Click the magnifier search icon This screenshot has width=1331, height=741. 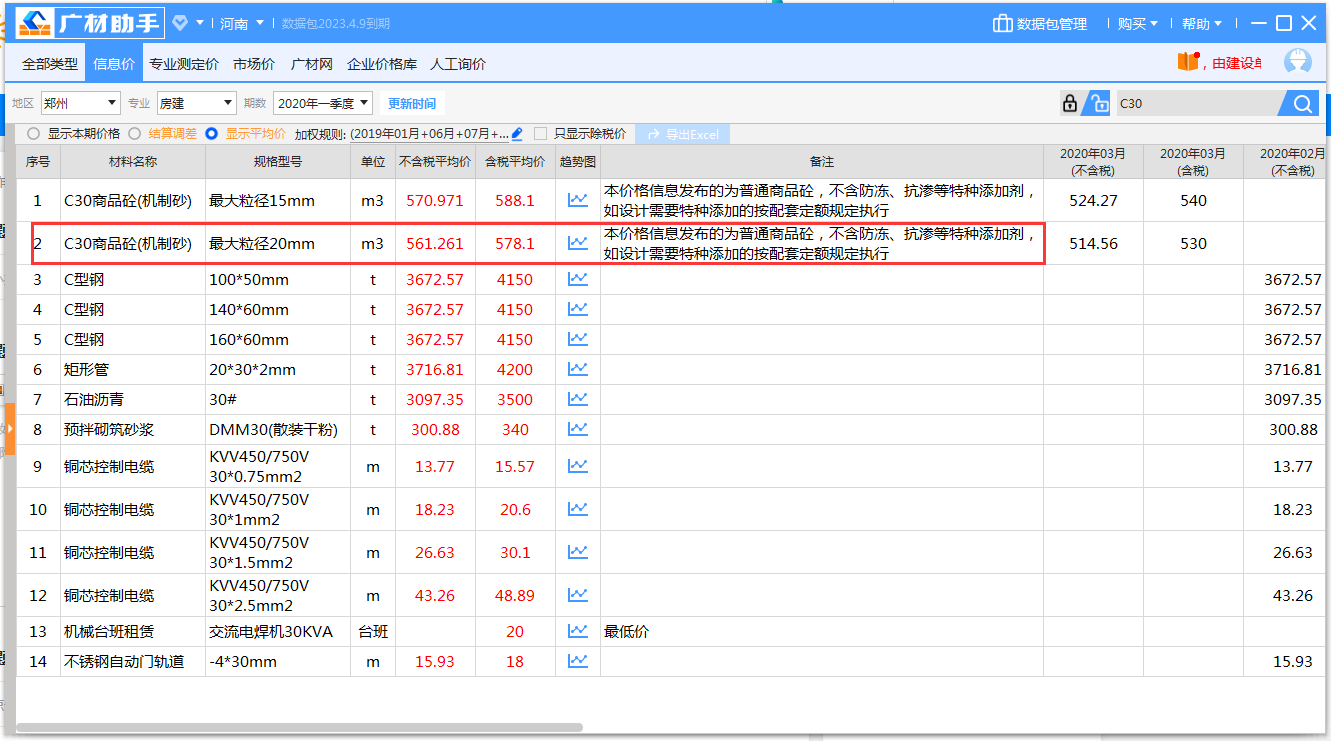click(x=1301, y=103)
